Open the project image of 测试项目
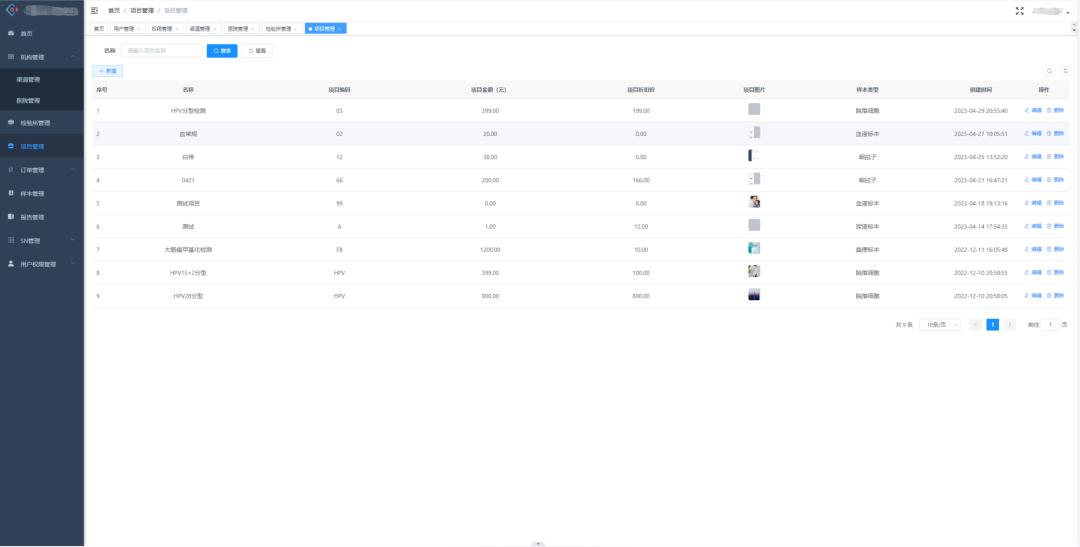1080x547 pixels. coord(754,202)
